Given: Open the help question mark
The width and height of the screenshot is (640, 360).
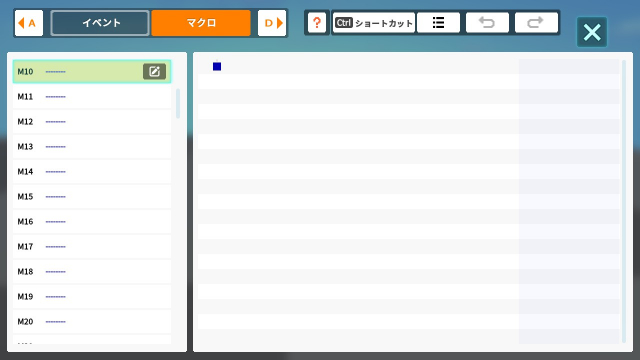Looking at the screenshot, I should 317,23.
